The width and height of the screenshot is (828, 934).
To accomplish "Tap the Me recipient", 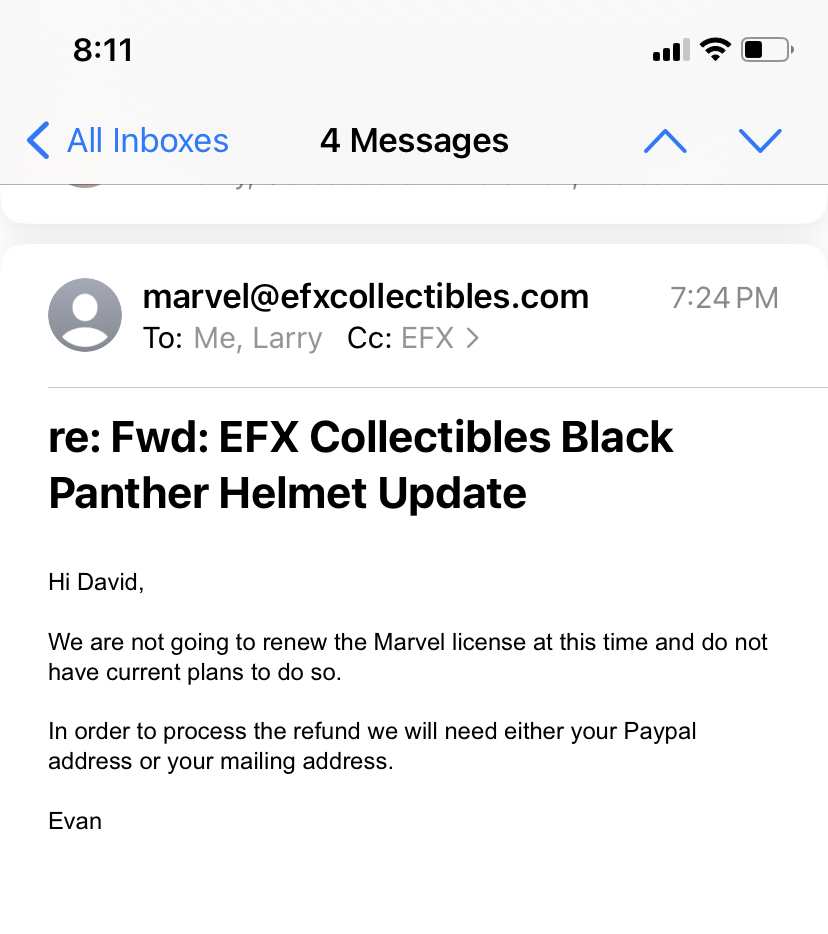I will click(x=218, y=338).
